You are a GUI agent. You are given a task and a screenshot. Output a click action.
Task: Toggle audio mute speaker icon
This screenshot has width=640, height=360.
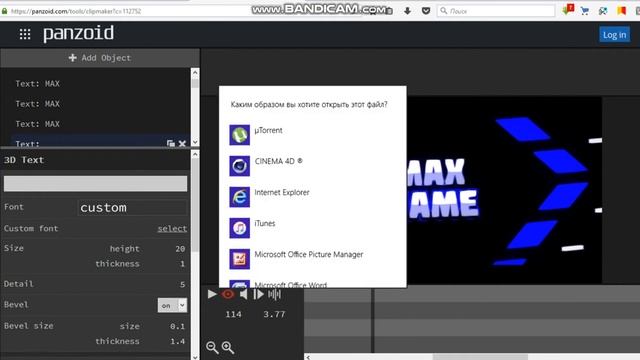(x=244, y=294)
